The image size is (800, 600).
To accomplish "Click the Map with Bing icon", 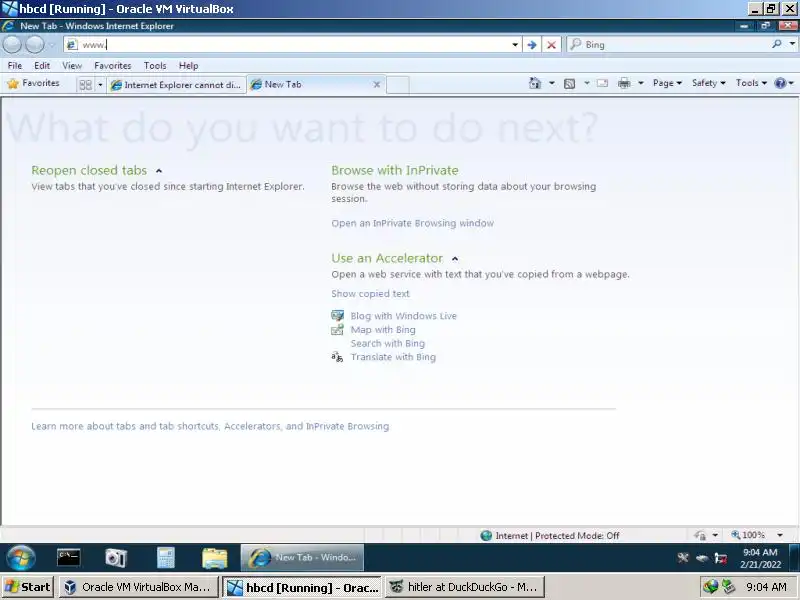I will [x=337, y=330].
